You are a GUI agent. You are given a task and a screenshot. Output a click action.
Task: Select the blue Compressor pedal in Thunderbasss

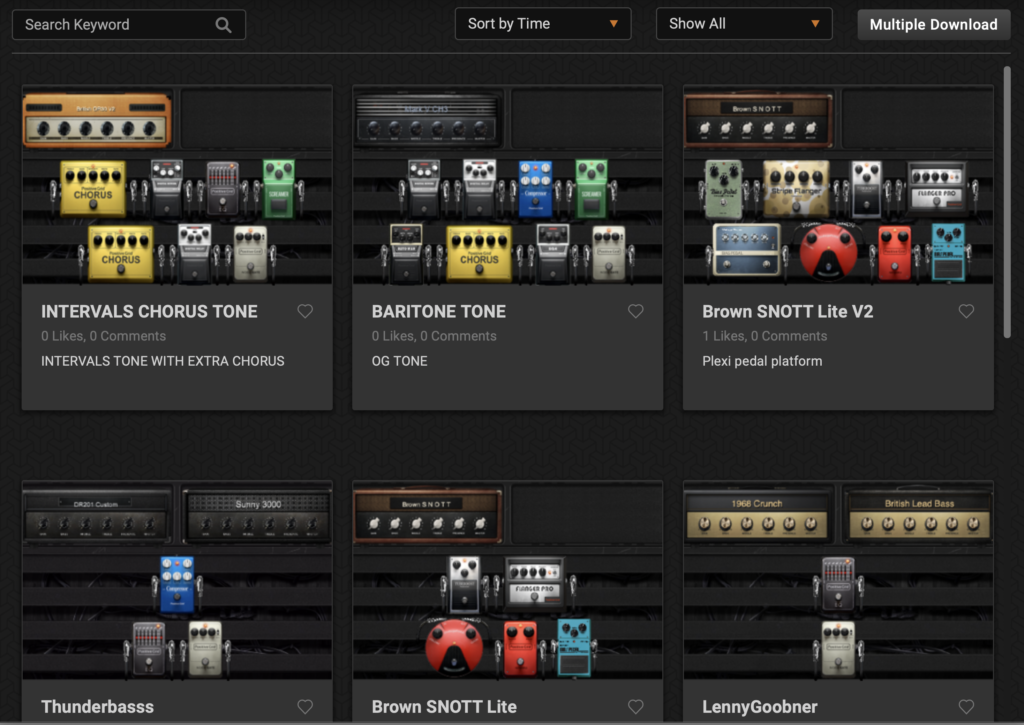pos(177,584)
